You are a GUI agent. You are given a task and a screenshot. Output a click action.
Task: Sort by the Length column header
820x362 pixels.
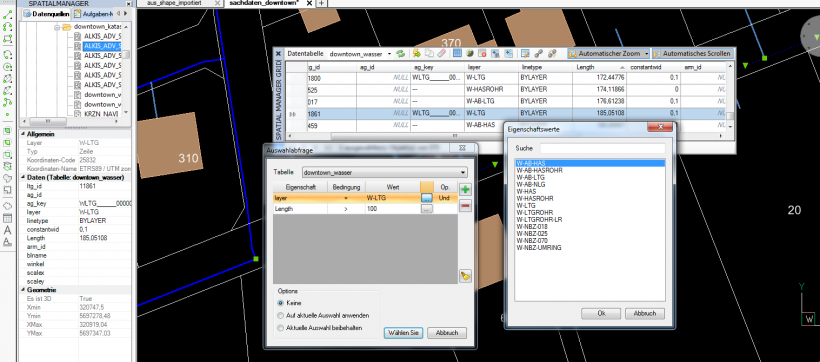(x=600, y=67)
